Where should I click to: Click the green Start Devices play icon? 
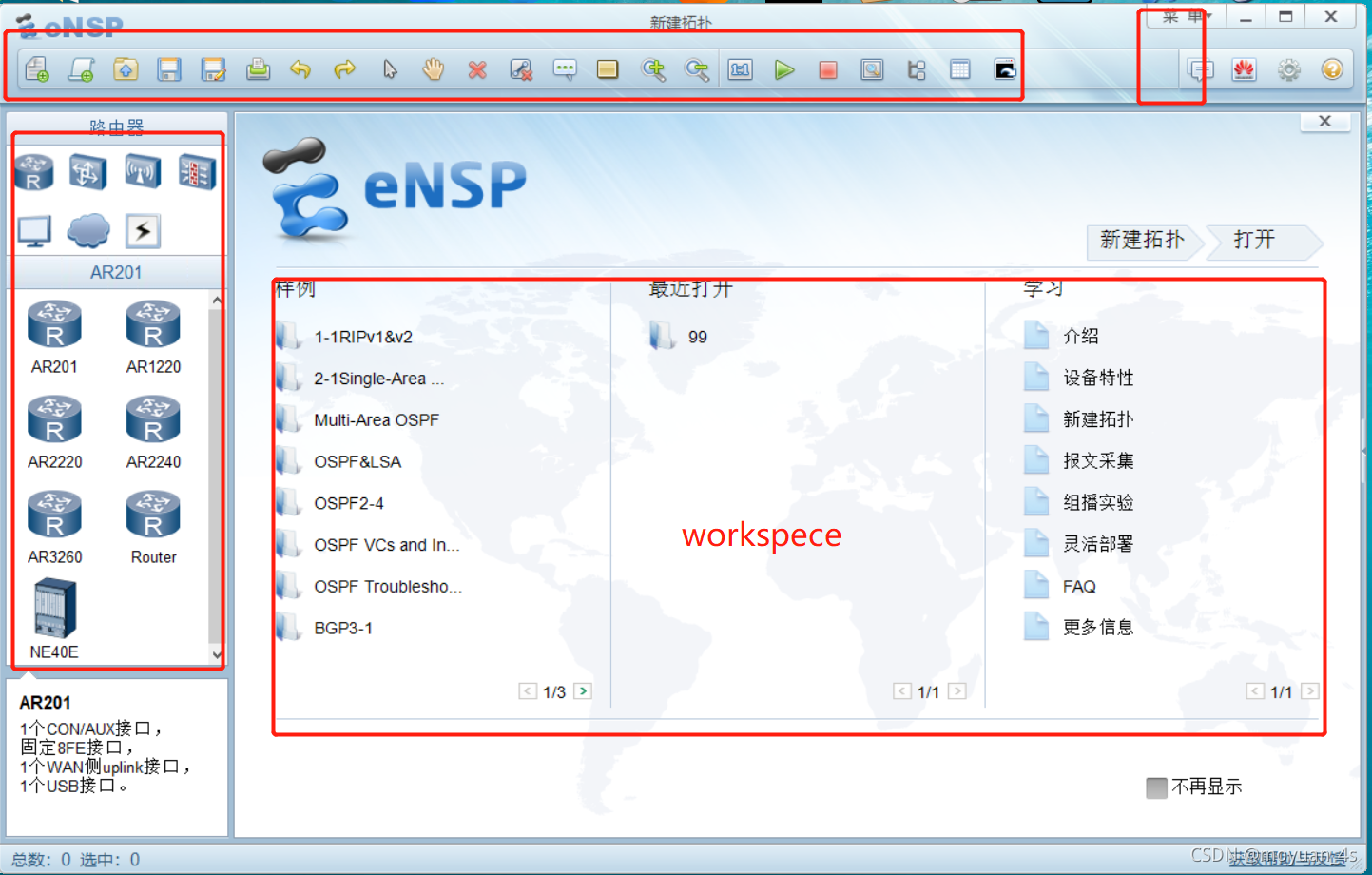point(784,69)
